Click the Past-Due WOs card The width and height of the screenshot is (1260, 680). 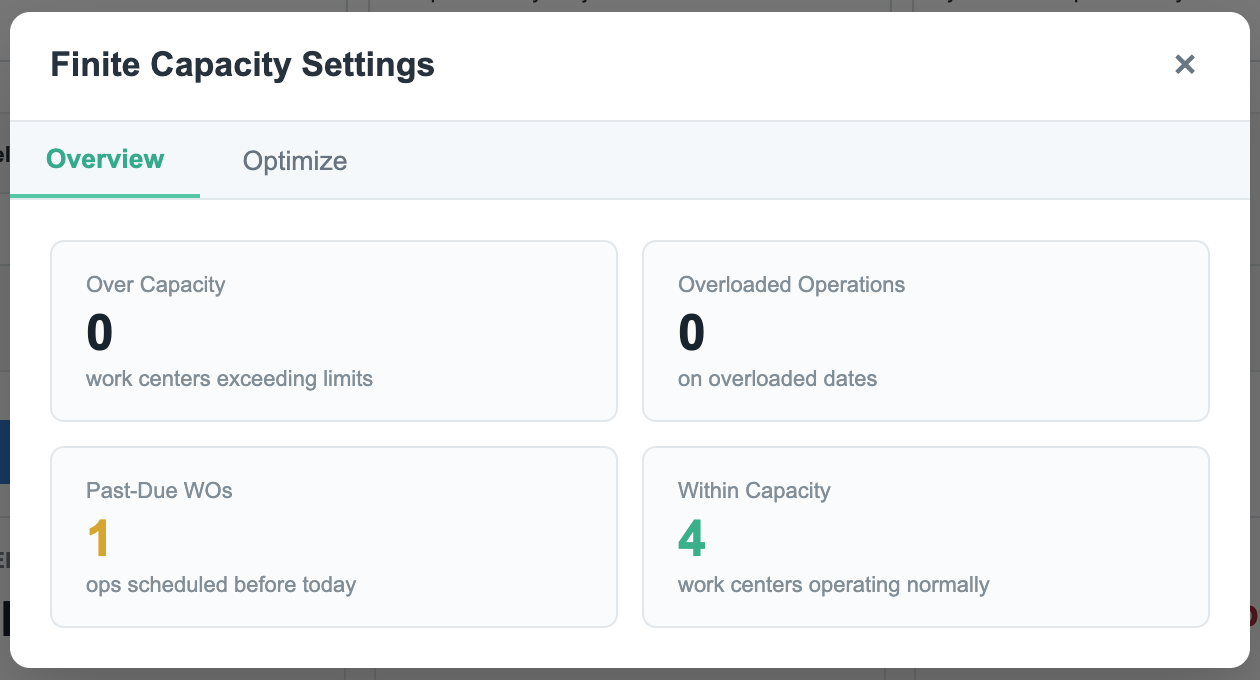coord(334,537)
